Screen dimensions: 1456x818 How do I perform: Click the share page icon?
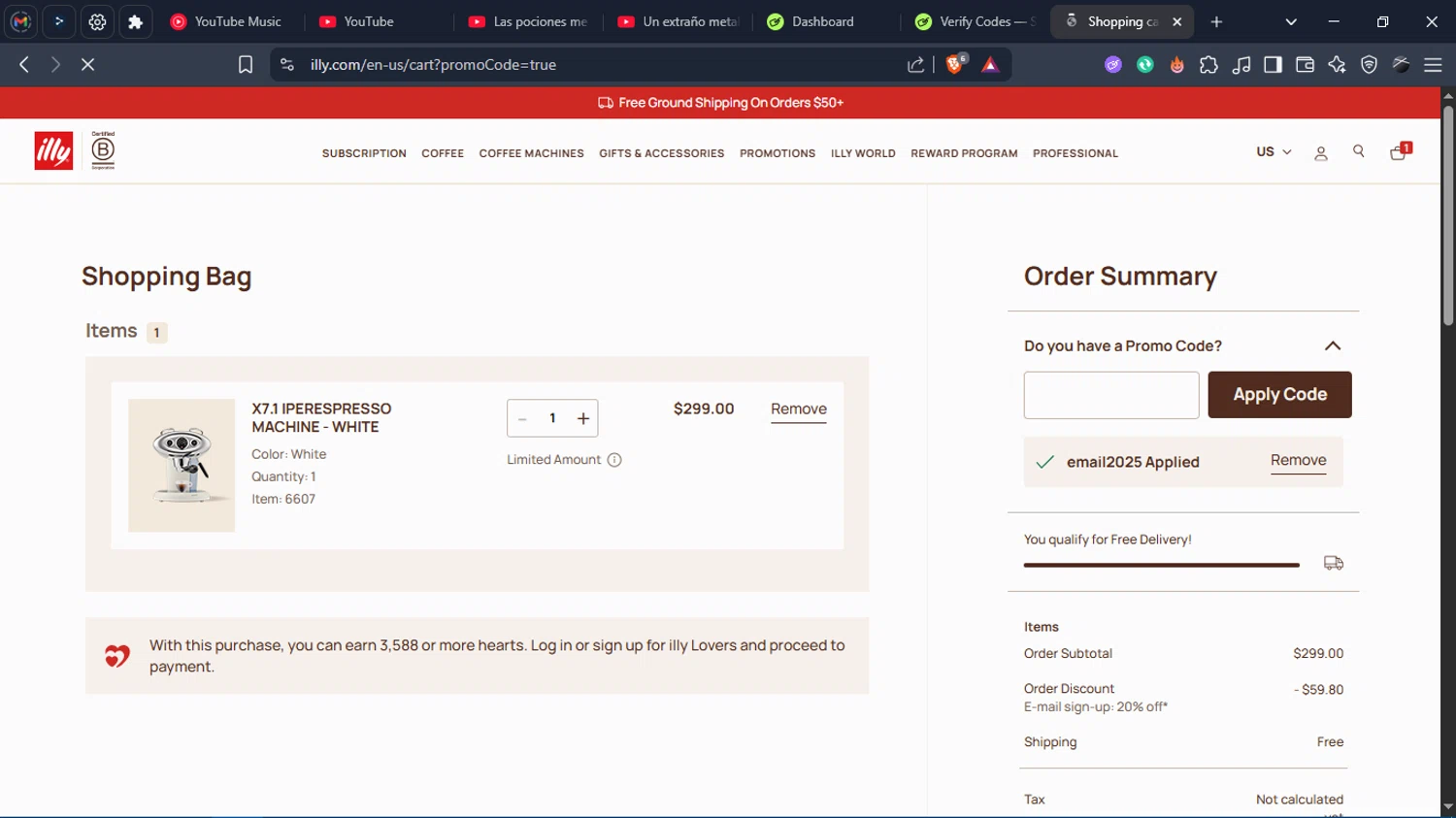[915, 64]
